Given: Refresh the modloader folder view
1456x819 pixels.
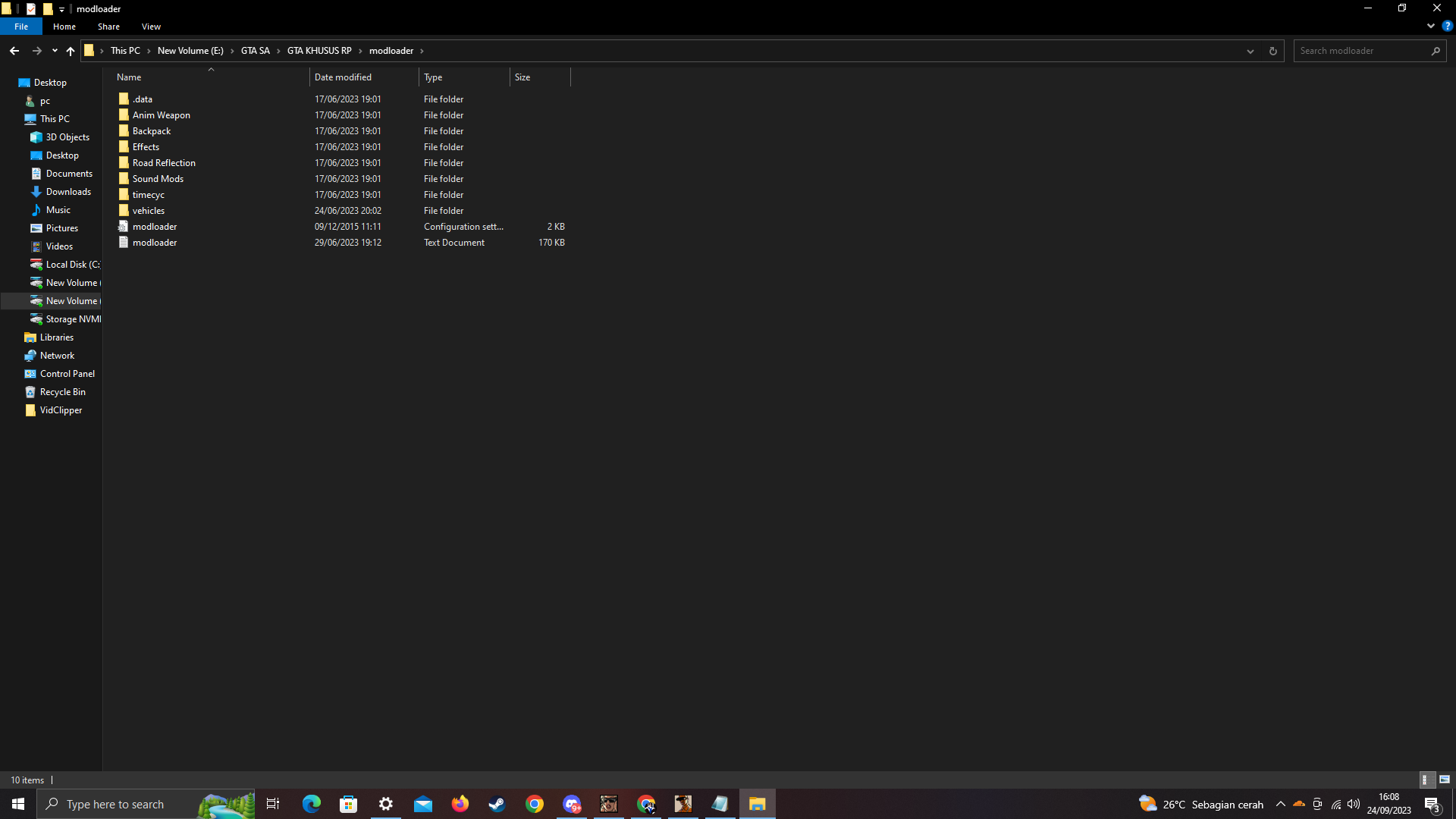Looking at the screenshot, I should tap(1272, 51).
